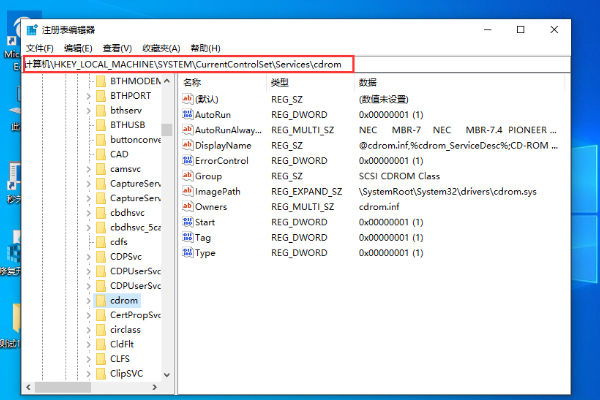This screenshot has width=600, height=400.
Task: Open the 文件(F) menu
Action: click(x=40, y=48)
